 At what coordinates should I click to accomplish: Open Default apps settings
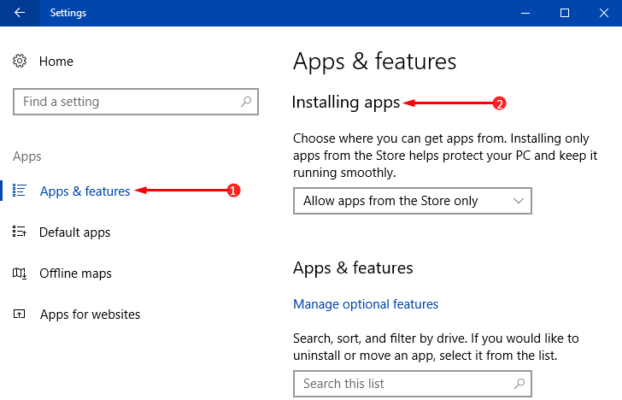click(75, 232)
